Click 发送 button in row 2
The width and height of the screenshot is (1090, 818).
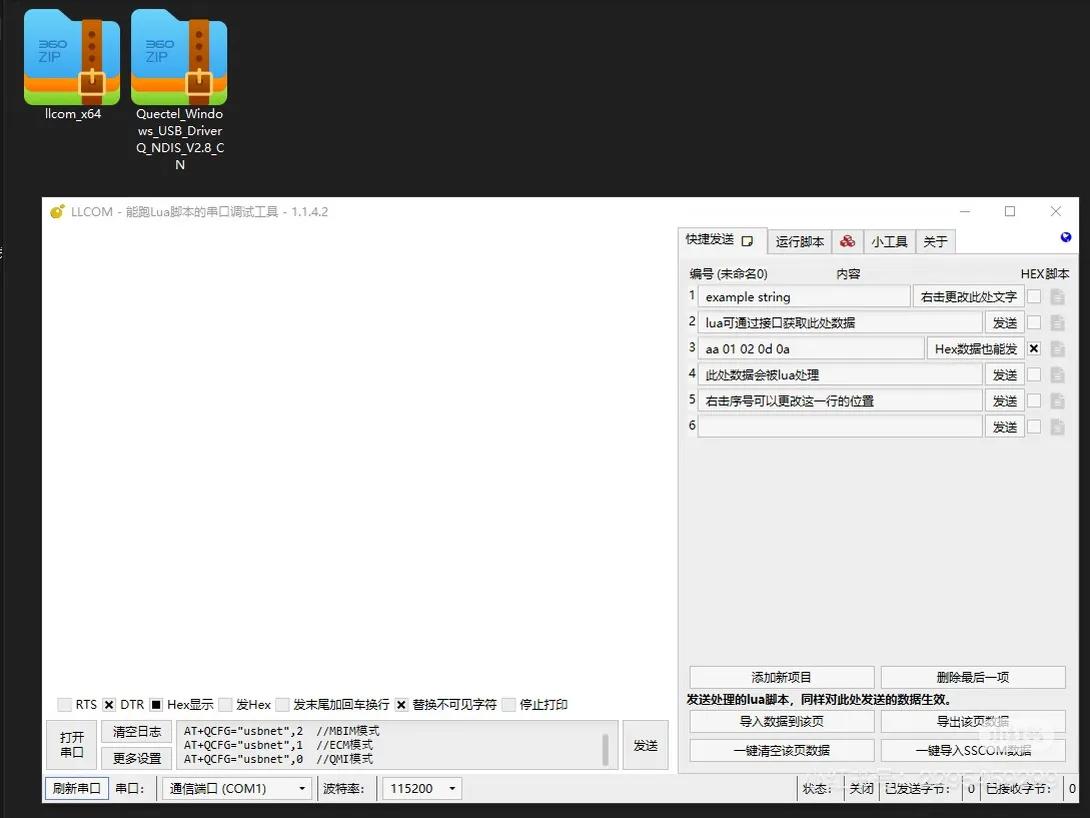[1004, 322]
